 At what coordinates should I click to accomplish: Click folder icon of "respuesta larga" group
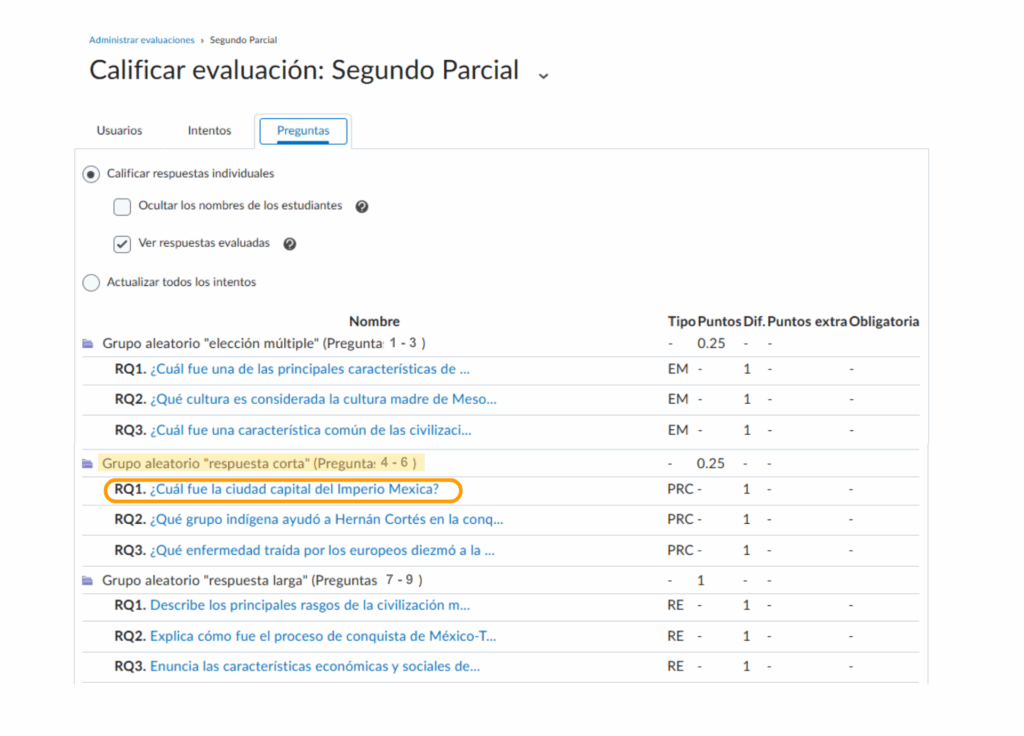[x=88, y=580]
